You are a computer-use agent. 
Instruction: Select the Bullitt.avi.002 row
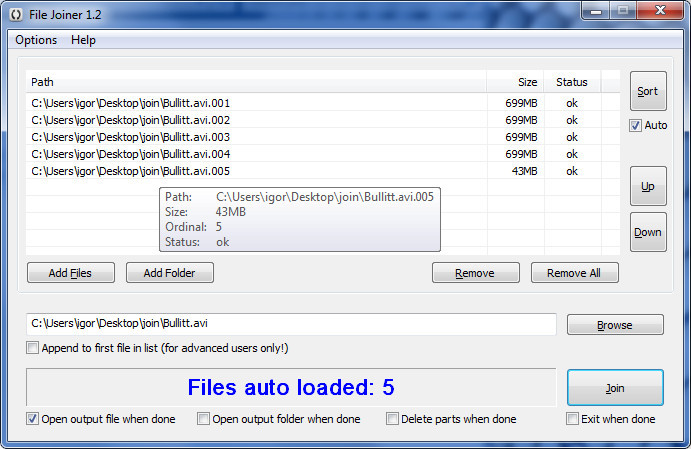(323, 120)
